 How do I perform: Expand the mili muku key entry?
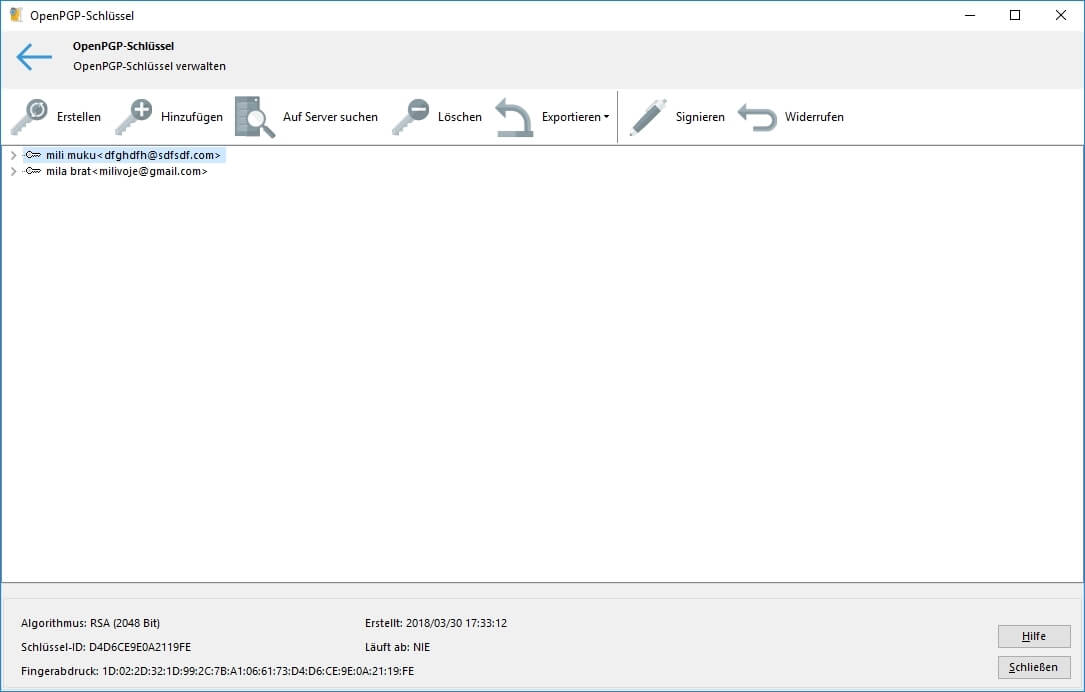point(13,156)
